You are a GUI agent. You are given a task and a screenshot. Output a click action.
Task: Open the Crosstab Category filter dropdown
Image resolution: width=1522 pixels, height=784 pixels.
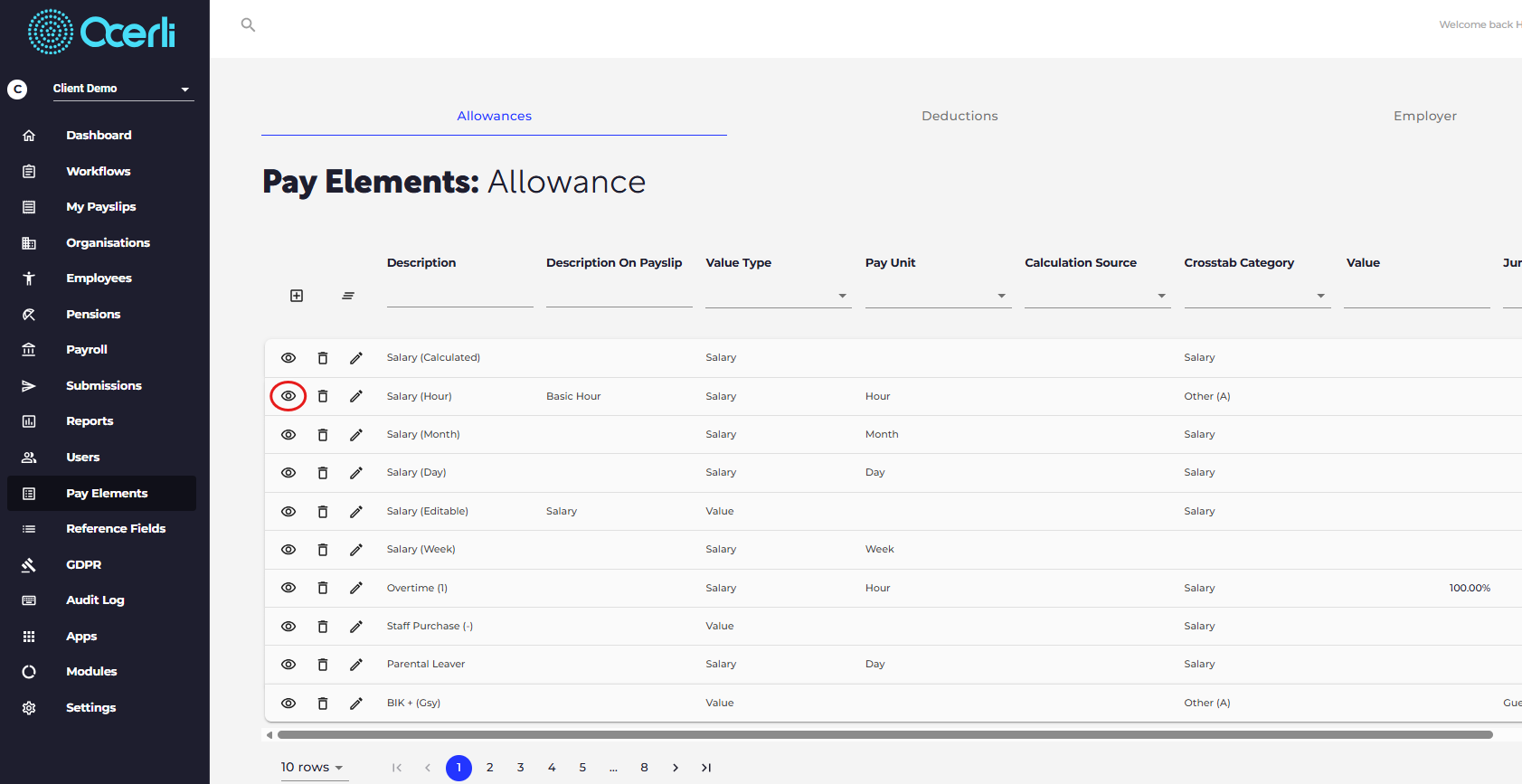point(1257,296)
